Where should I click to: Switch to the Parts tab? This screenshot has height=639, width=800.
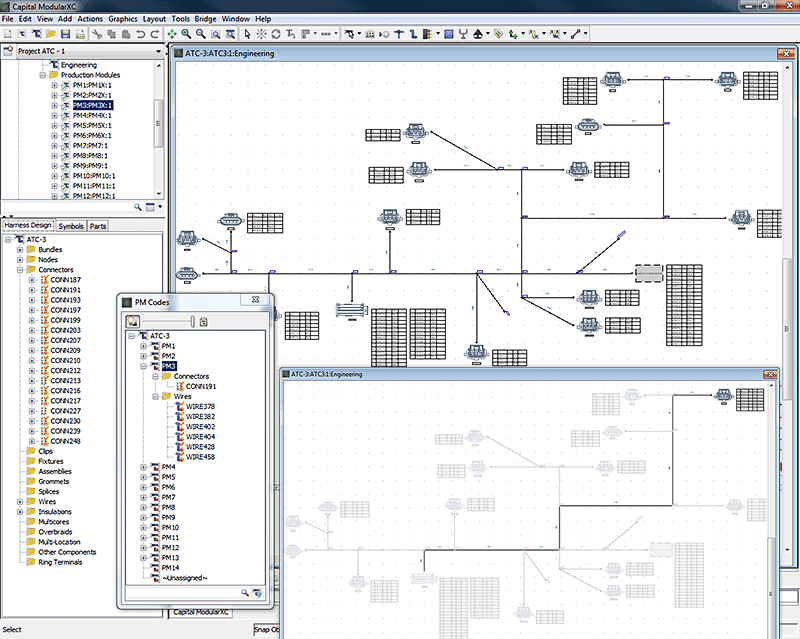tap(100, 225)
